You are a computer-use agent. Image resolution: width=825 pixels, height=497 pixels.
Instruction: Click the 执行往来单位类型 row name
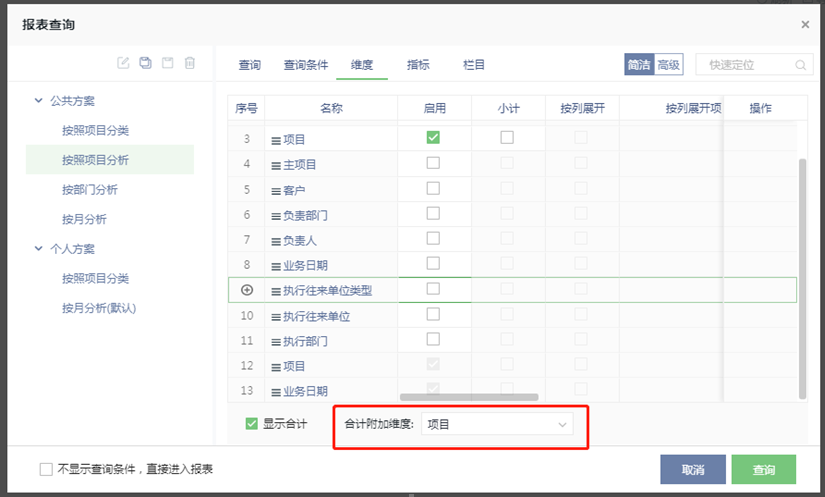tap(328, 290)
